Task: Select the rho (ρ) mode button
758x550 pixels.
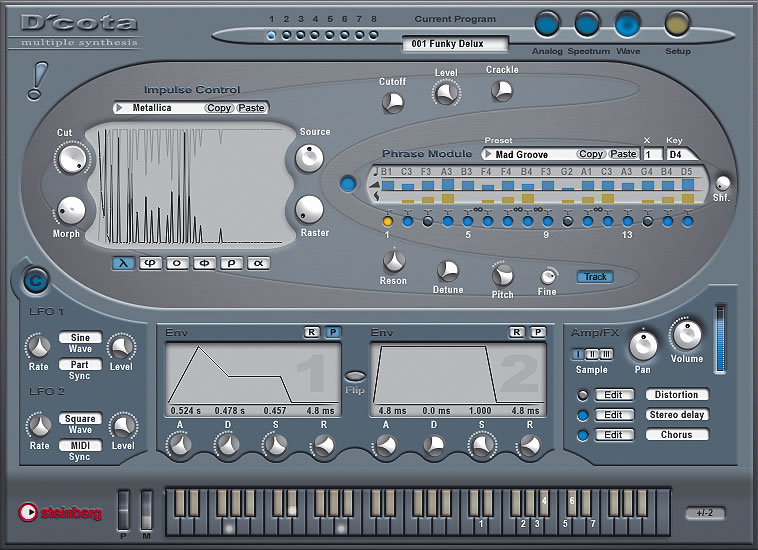Action: (232, 263)
